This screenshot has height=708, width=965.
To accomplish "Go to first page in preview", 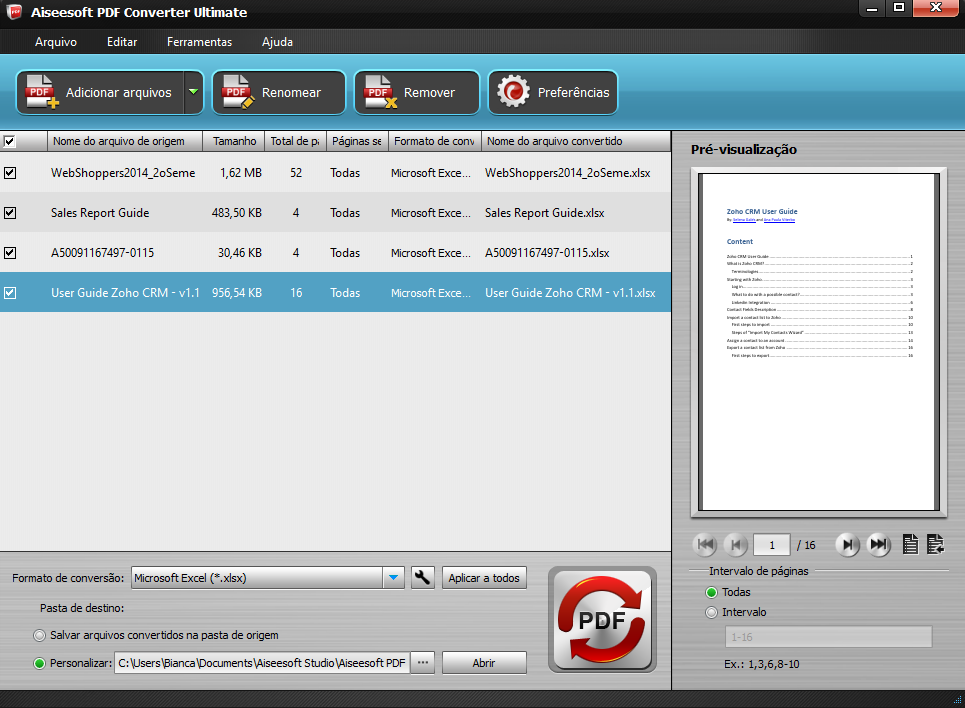I will point(705,545).
